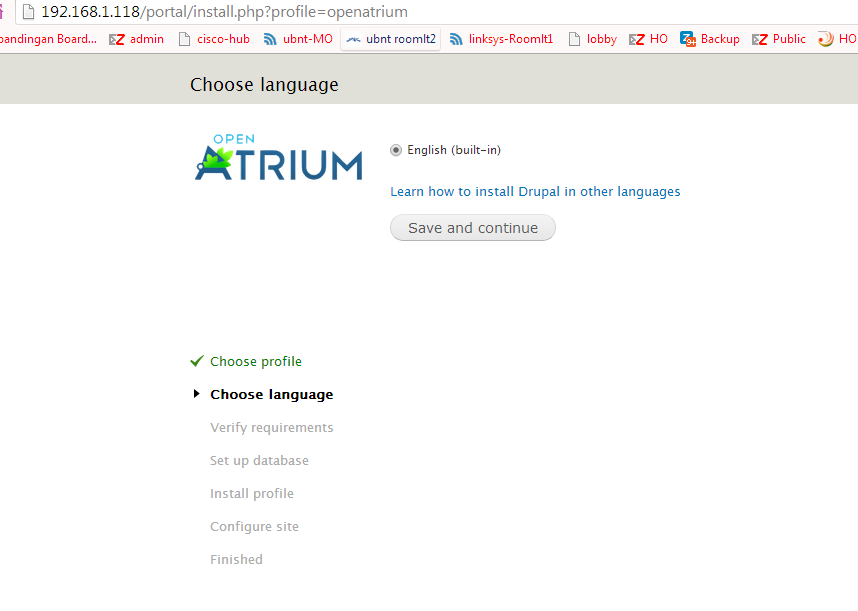Click the Configure site step
858x611 pixels.
click(254, 526)
